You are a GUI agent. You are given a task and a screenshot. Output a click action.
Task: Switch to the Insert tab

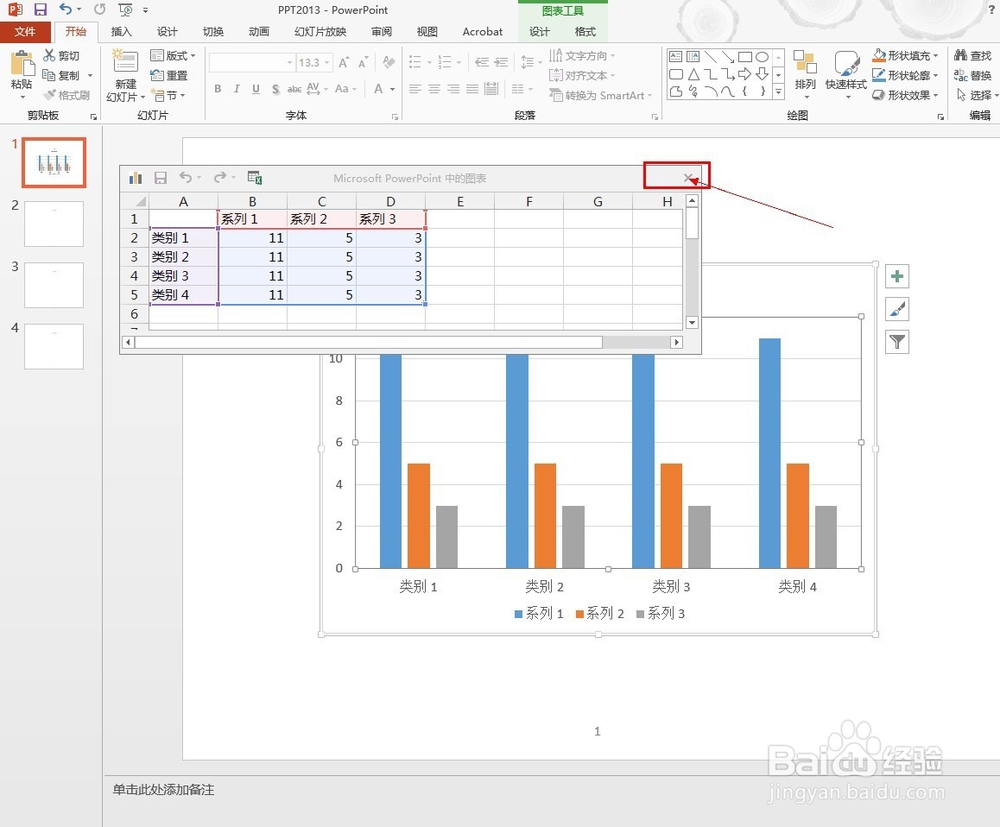pyautogui.click(x=121, y=31)
